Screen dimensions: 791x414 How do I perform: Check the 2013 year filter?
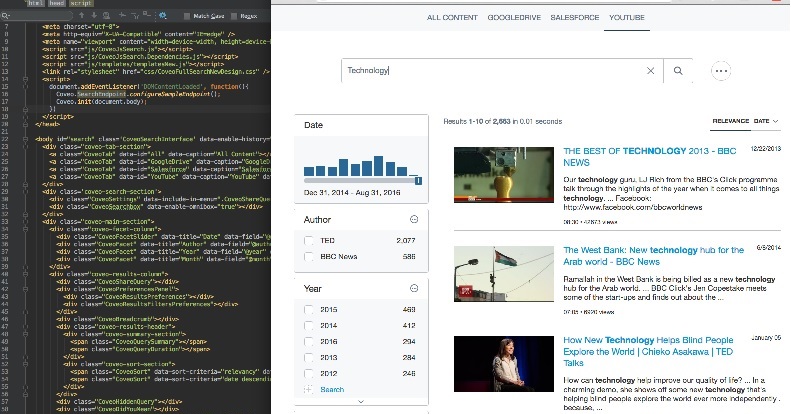click(x=309, y=358)
